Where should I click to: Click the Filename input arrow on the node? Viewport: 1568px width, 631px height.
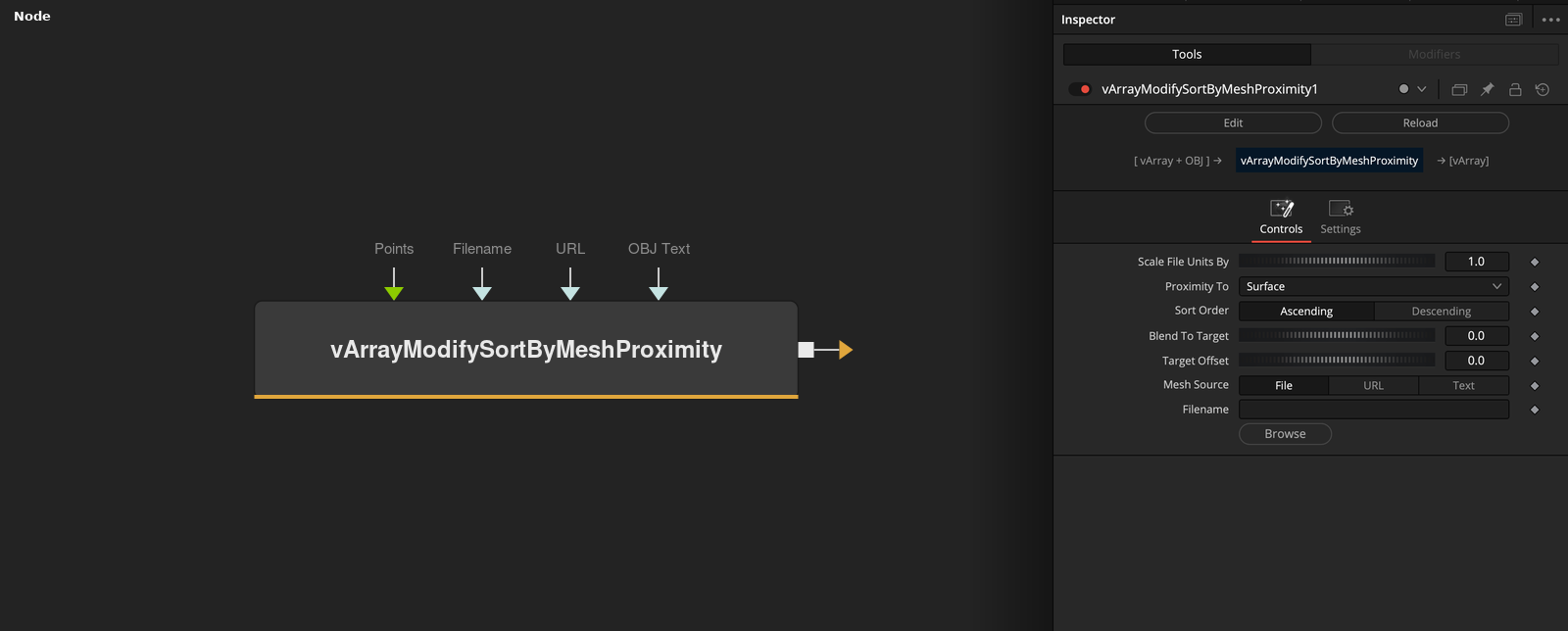point(482,292)
